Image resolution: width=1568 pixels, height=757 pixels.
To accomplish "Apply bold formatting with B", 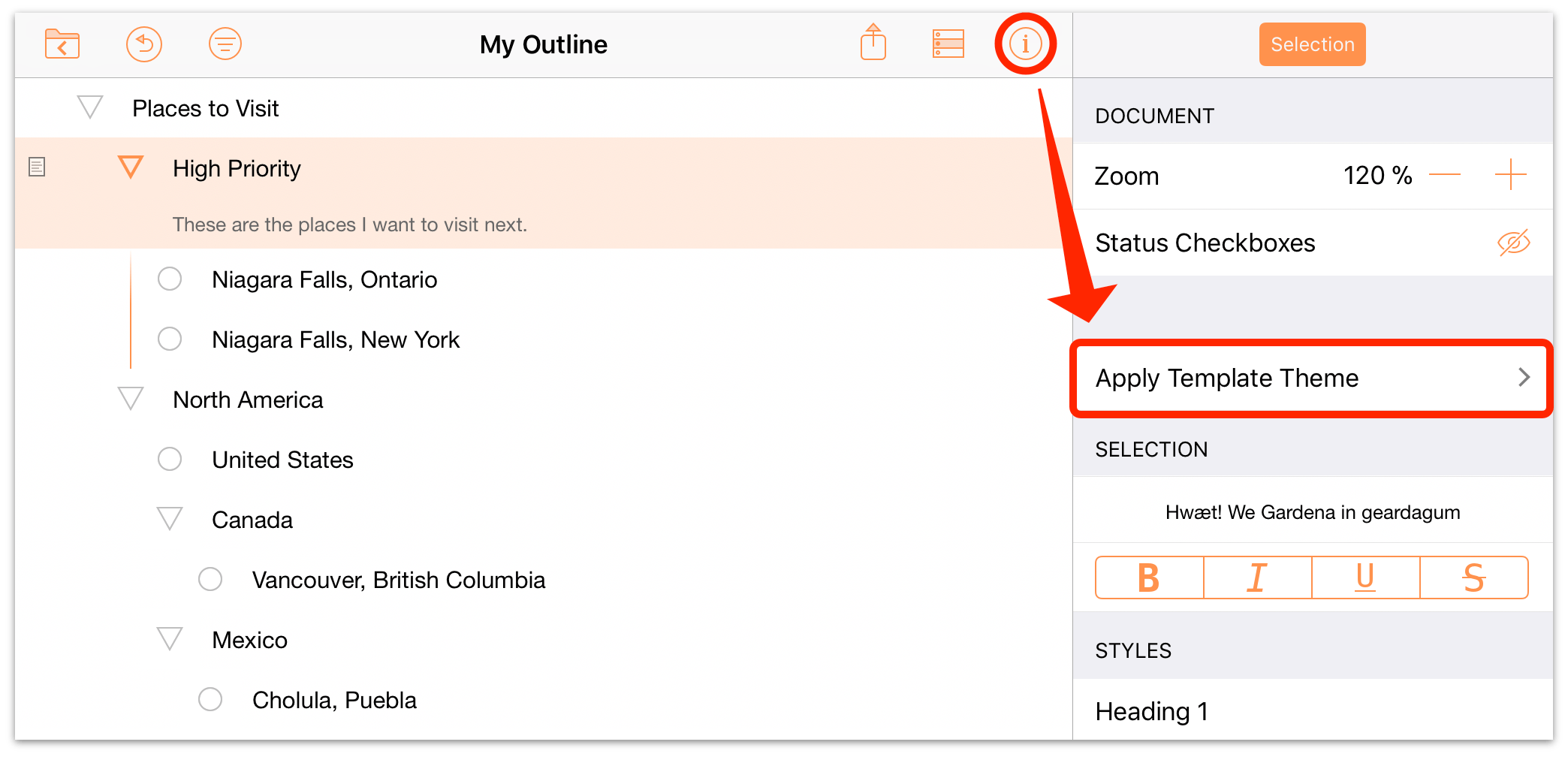I will pos(1149,578).
